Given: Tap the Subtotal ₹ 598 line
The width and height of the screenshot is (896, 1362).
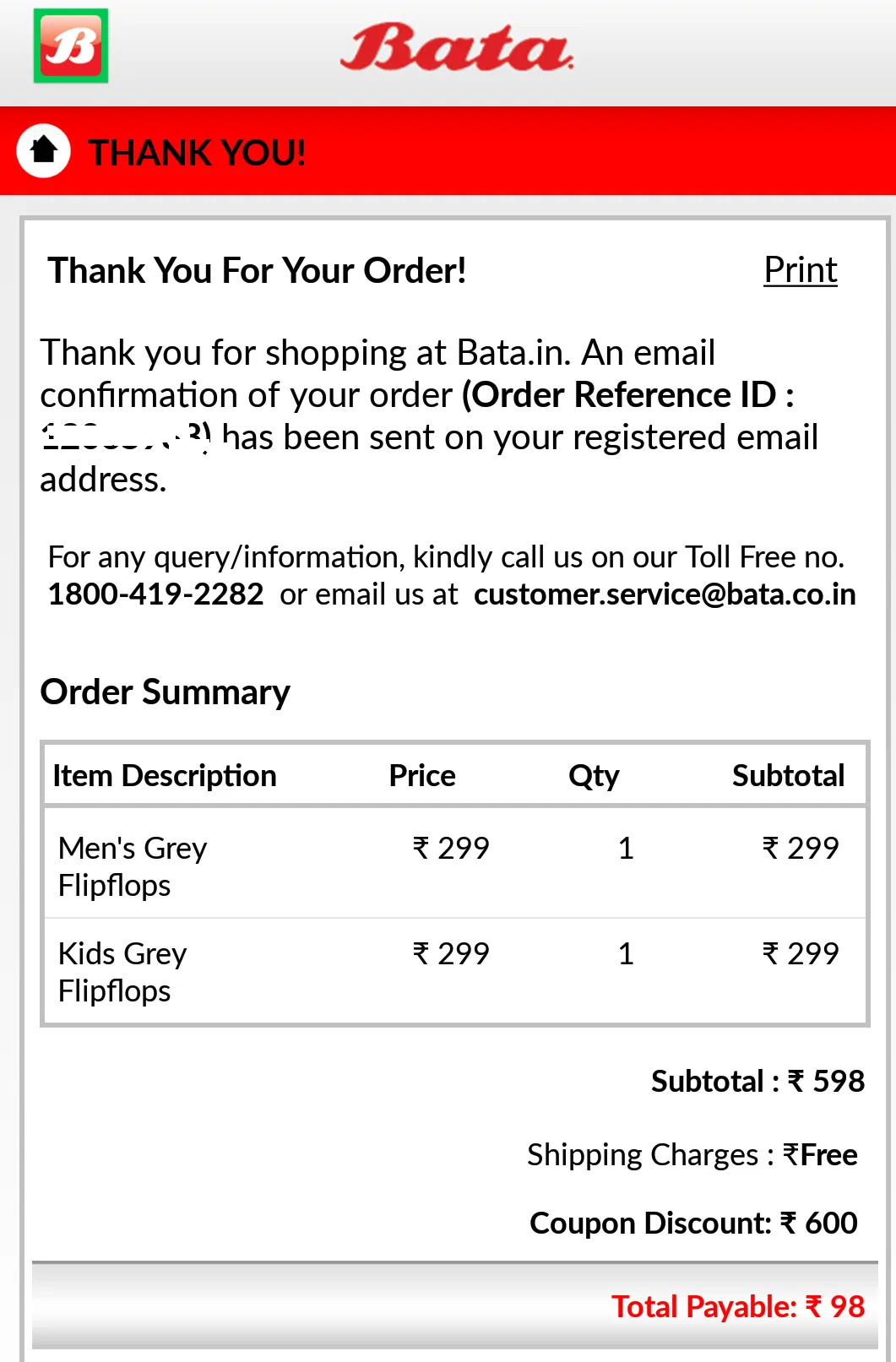Looking at the screenshot, I should tap(758, 1081).
